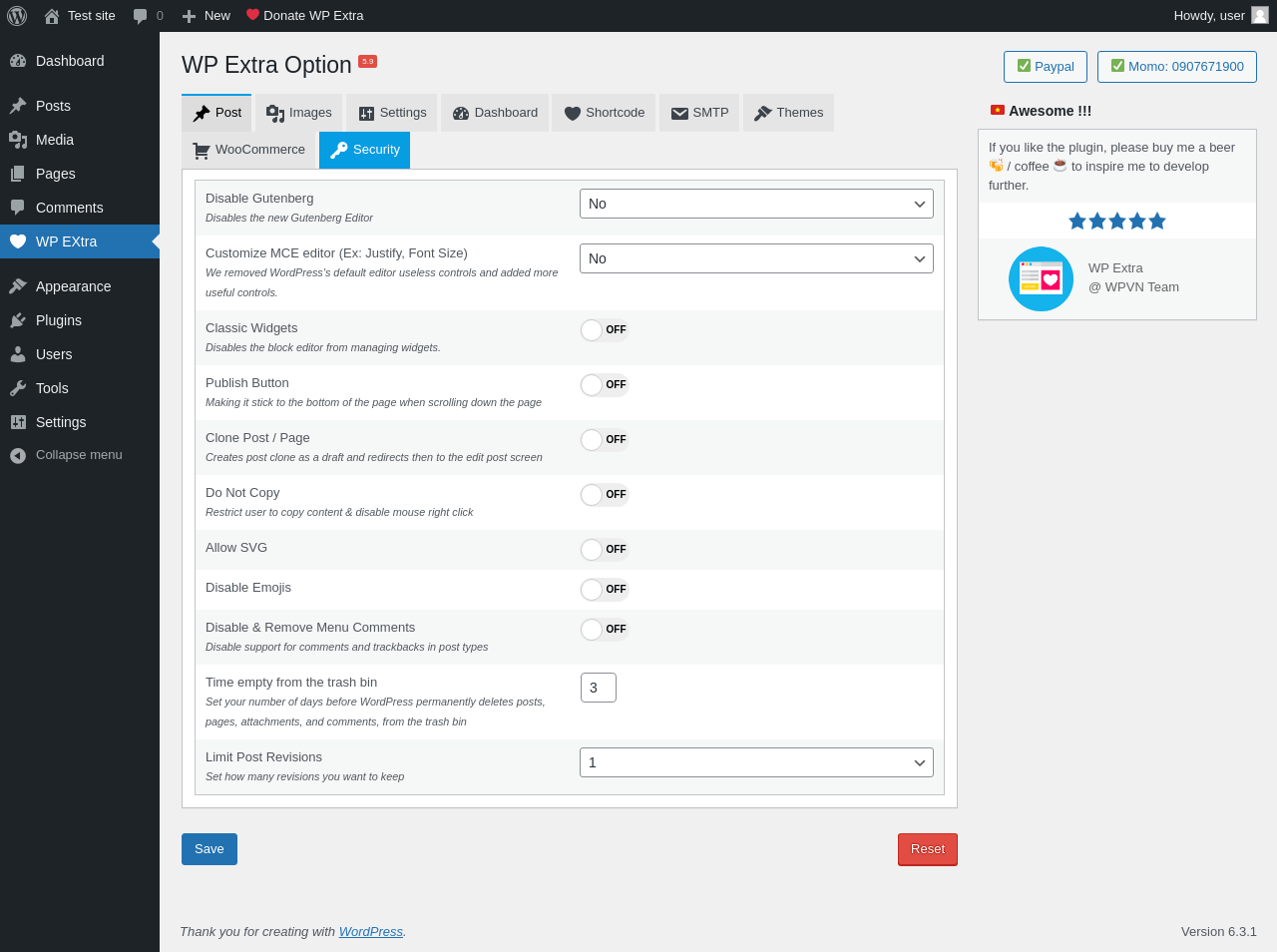The height and width of the screenshot is (952, 1277).
Task: Open the comments bubble icon in admin bar
Action: 141,16
